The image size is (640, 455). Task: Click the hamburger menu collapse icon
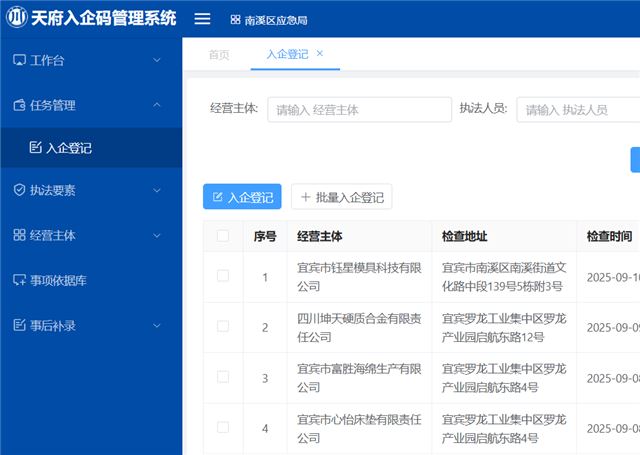tap(202, 19)
